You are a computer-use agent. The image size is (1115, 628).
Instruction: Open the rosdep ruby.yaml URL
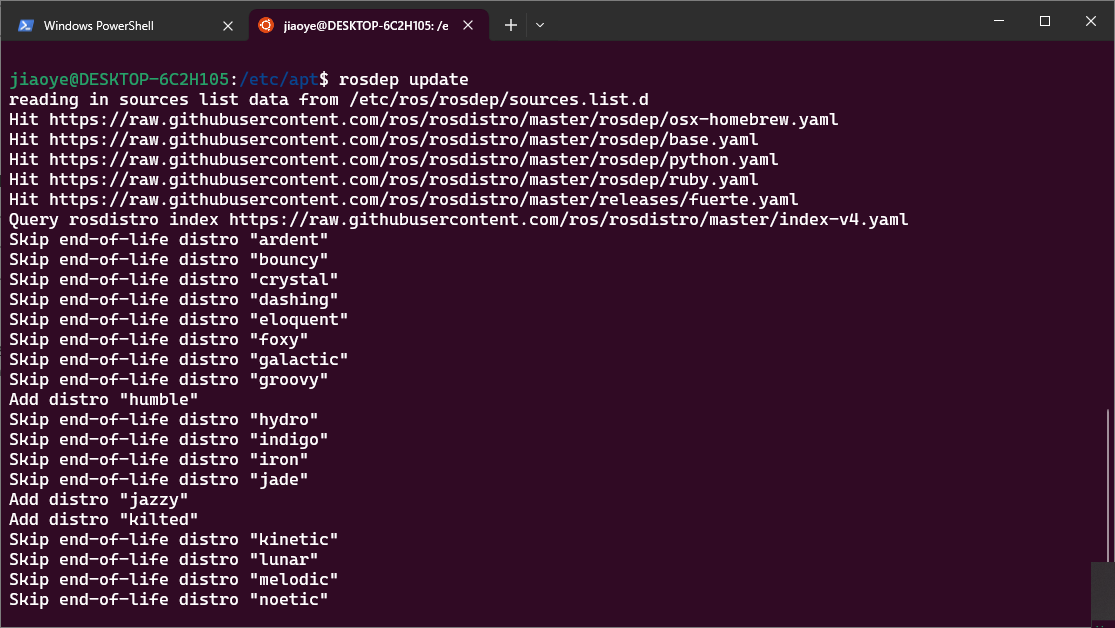(403, 180)
